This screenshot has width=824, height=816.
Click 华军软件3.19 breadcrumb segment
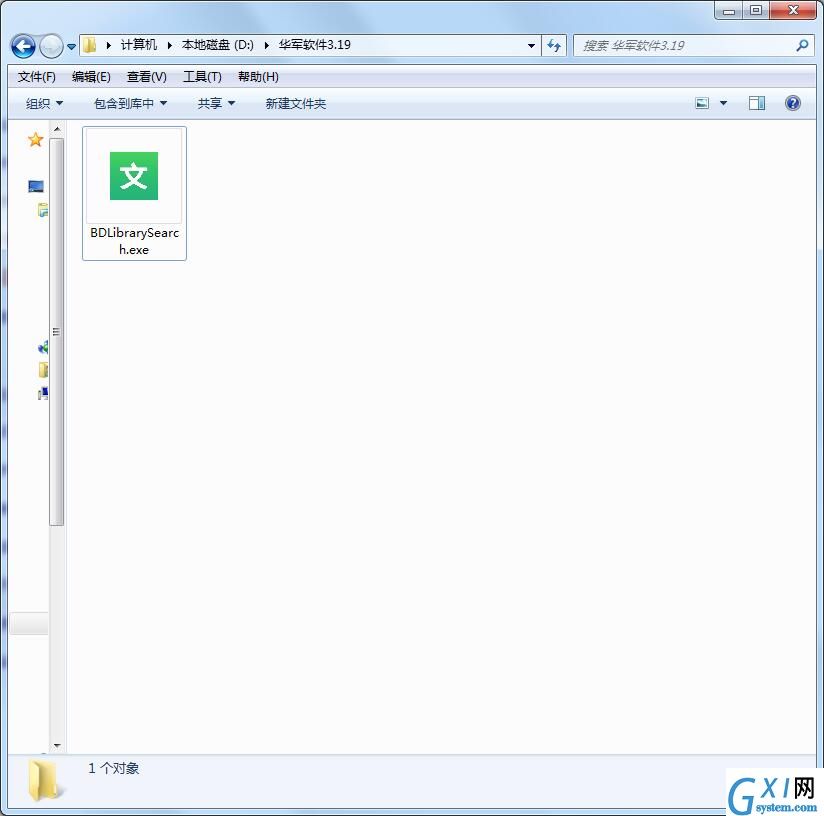(315, 45)
